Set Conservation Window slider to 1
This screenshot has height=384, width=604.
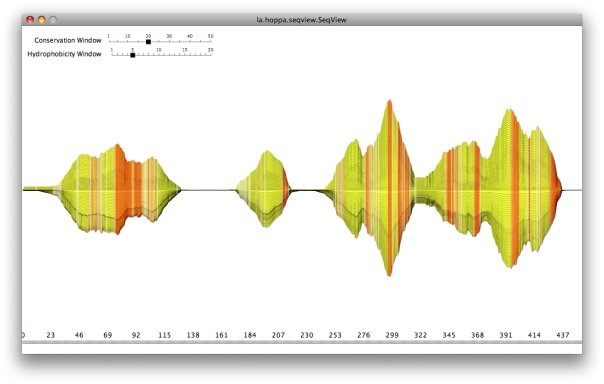tap(109, 41)
